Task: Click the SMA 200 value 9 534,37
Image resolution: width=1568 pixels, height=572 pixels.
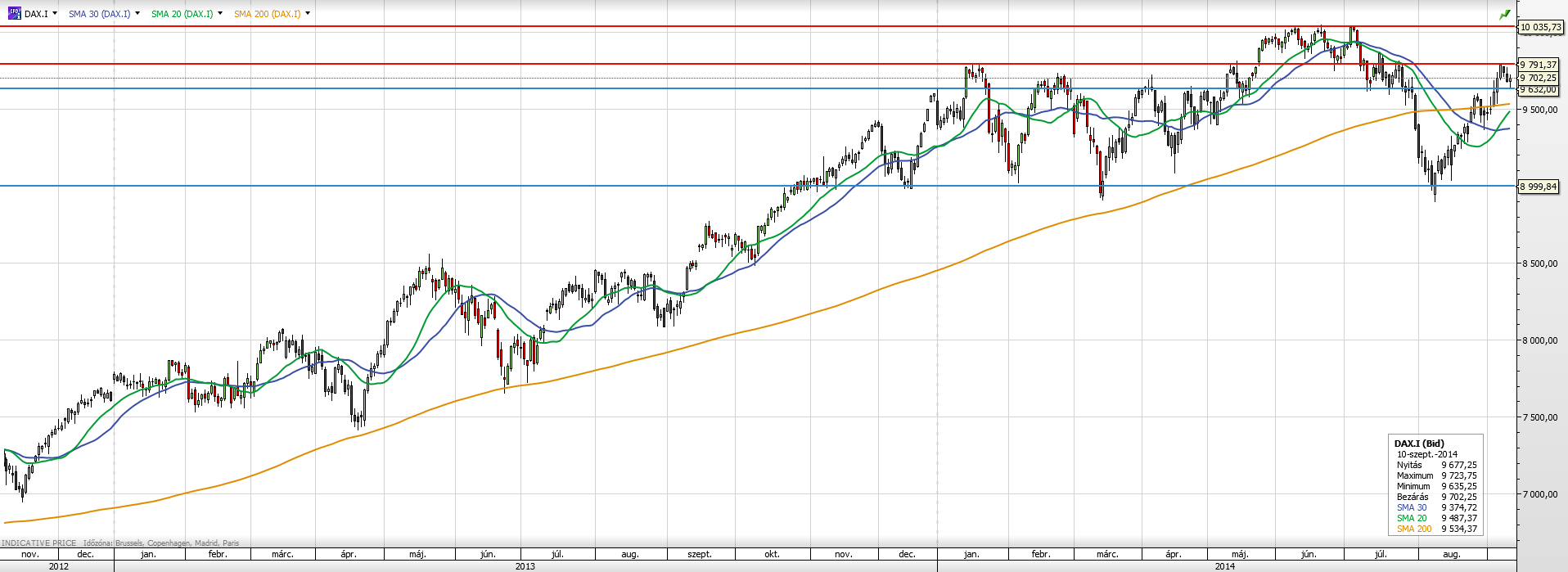Action: pyautogui.click(x=1459, y=529)
